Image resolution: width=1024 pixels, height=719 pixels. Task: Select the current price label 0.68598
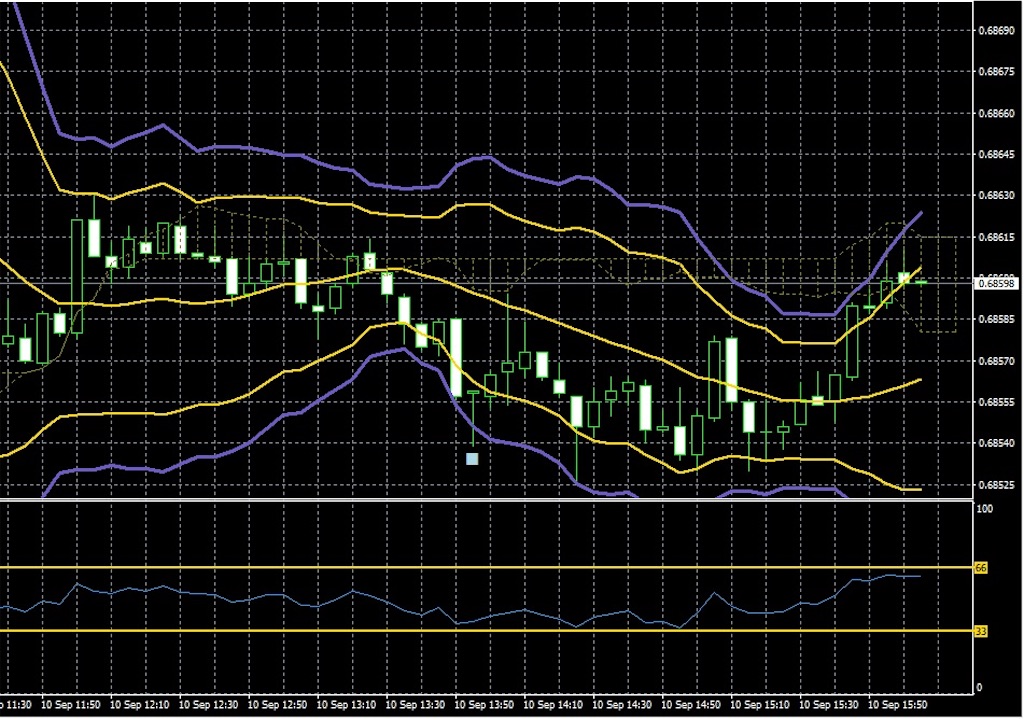[x=997, y=283]
